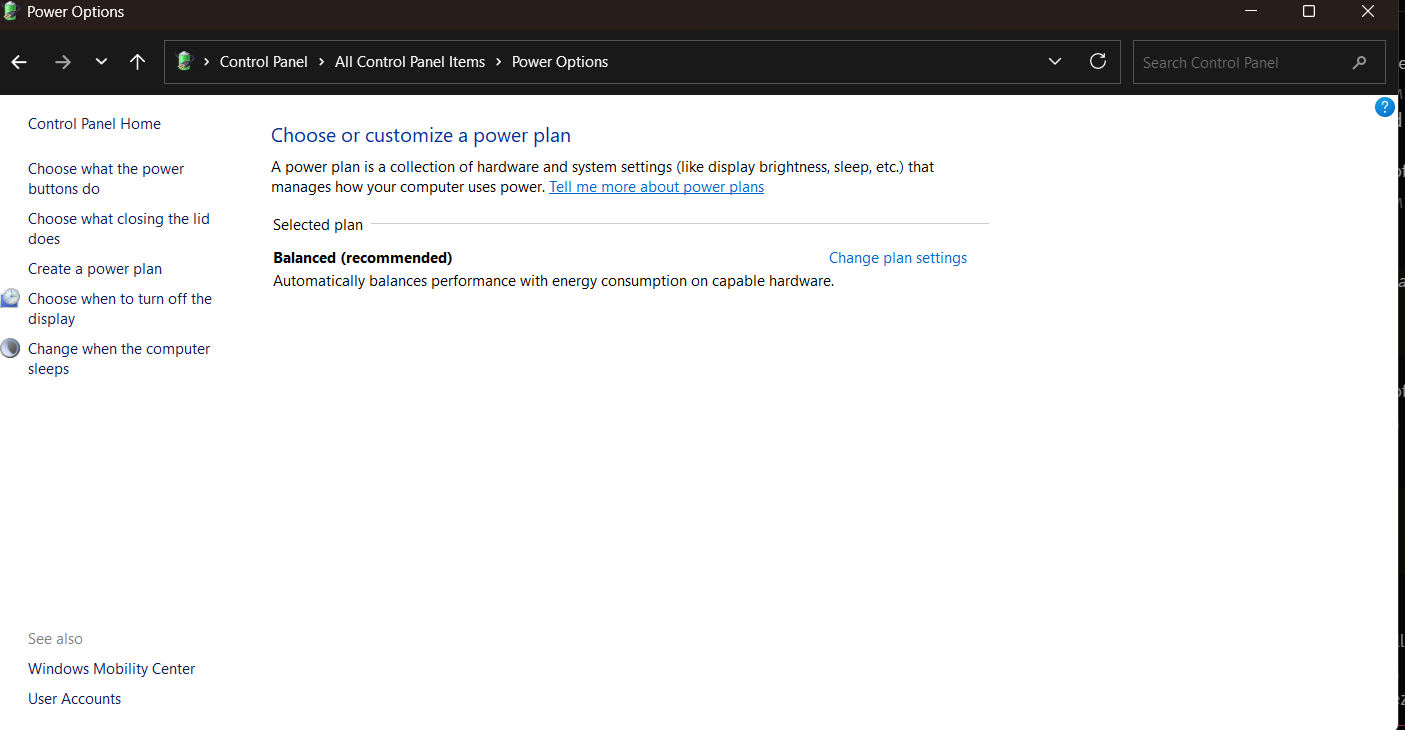Open User Accounts link
The image size is (1405, 730).
(75, 699)
